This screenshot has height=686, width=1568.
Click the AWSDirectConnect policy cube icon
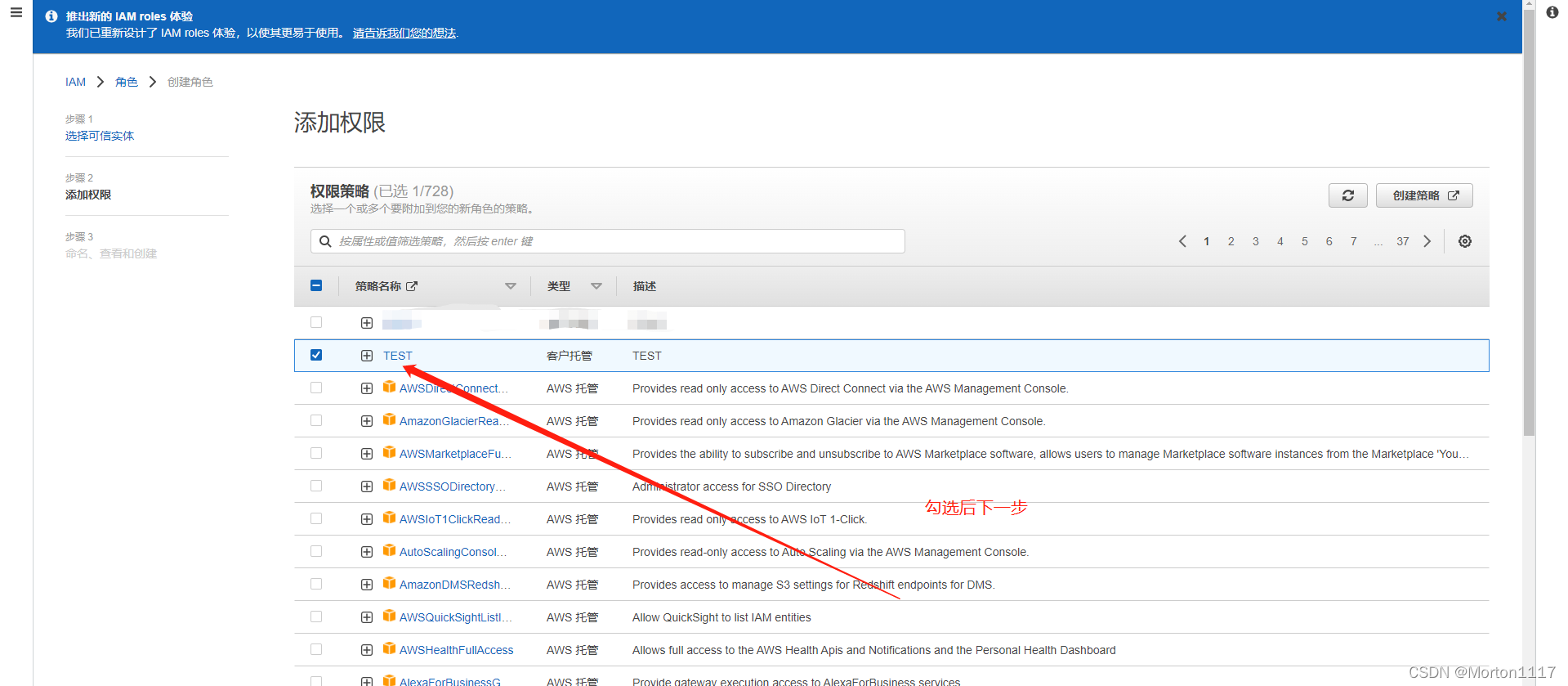pos(390,387)
